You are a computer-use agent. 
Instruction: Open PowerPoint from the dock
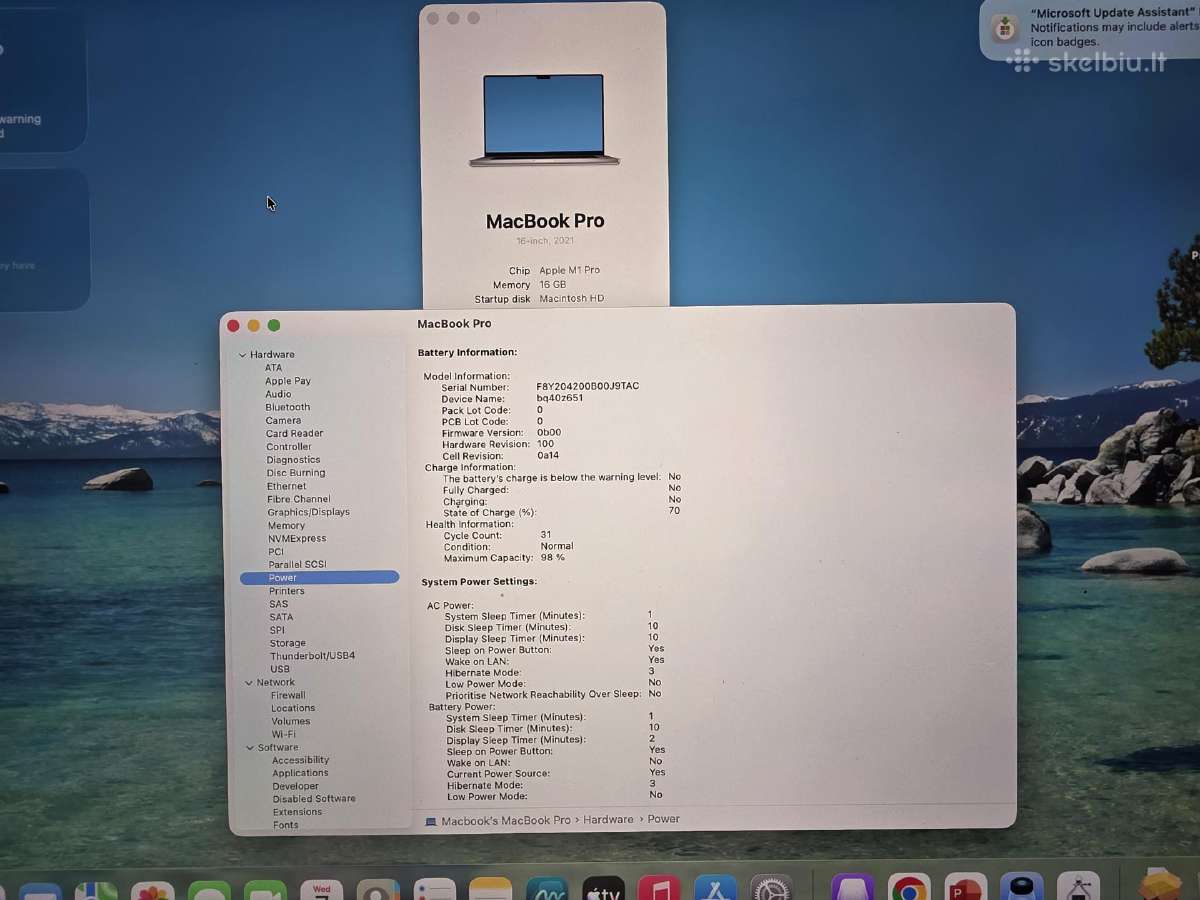965,887
